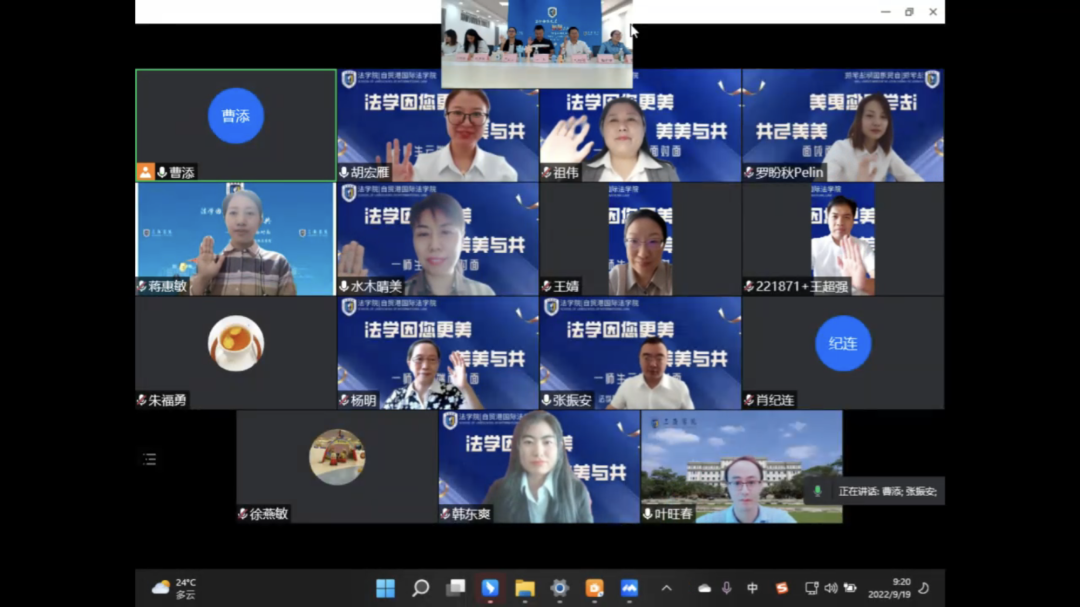This screenshot has width=1080, height=607.
Task: Open input language menu via 中 indicator
Action: point(753,588)
